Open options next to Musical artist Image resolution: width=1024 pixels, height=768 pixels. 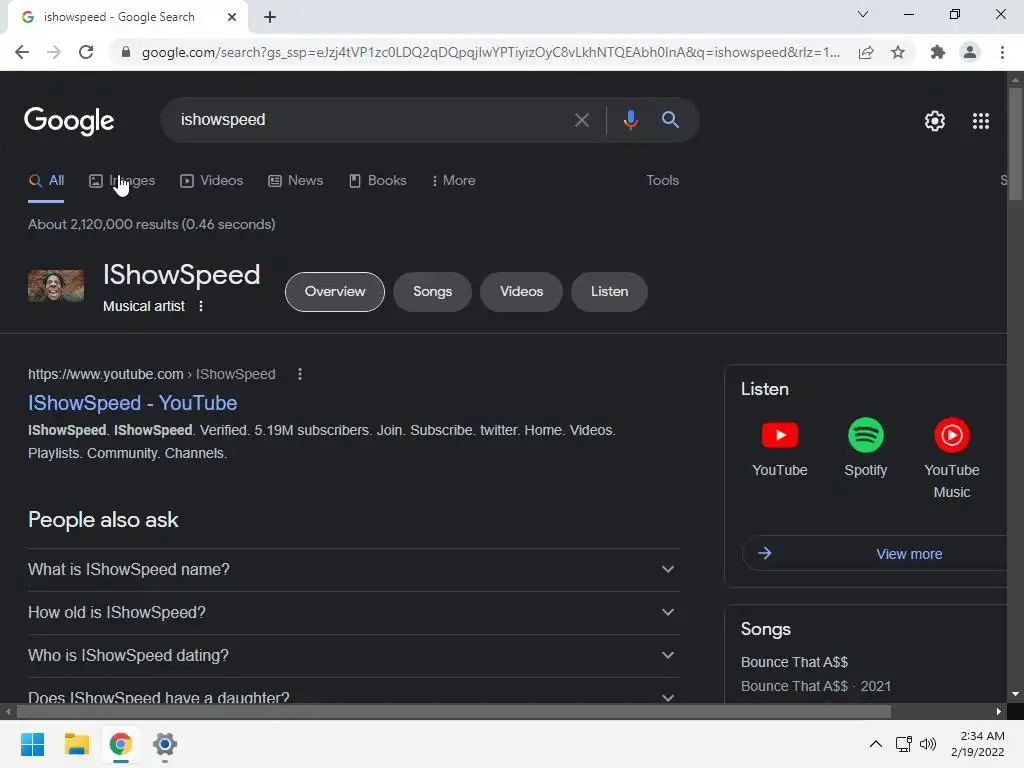point(201,306)
